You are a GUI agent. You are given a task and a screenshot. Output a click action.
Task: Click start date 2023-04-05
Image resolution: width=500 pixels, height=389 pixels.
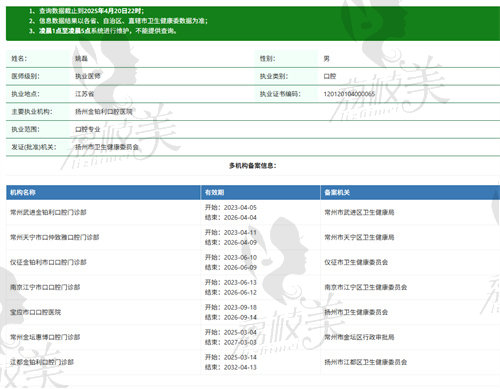tap(240, 207)
